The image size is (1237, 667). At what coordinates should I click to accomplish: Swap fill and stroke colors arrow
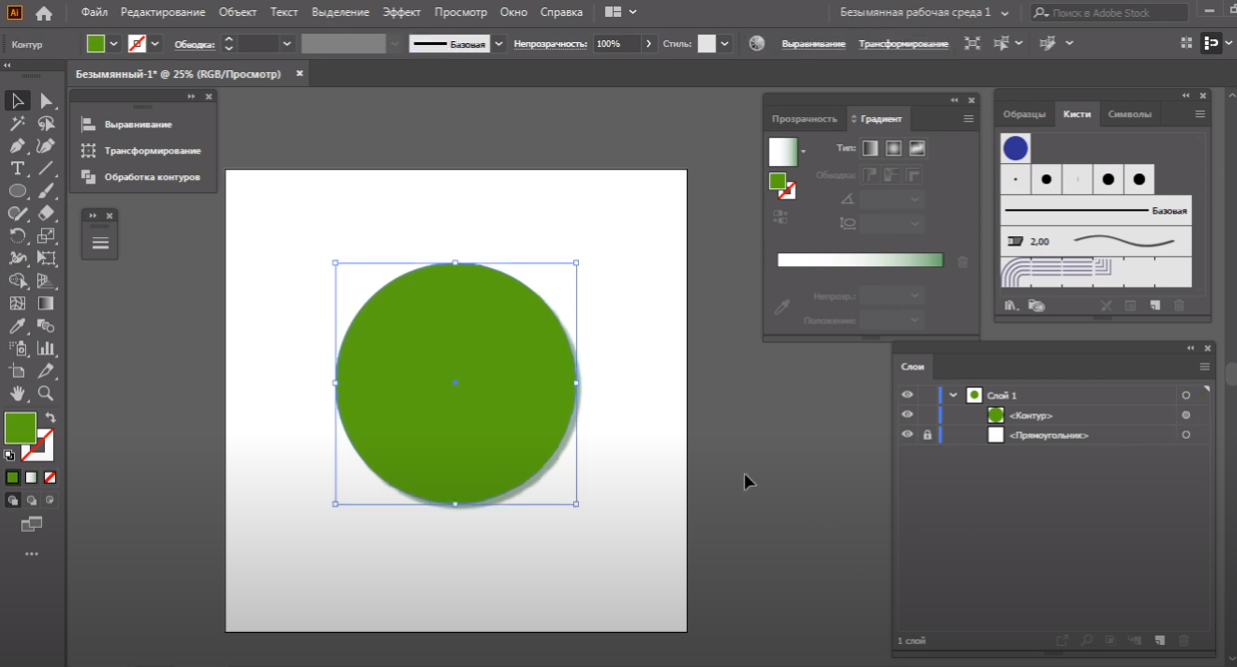[x=50, y=417]
